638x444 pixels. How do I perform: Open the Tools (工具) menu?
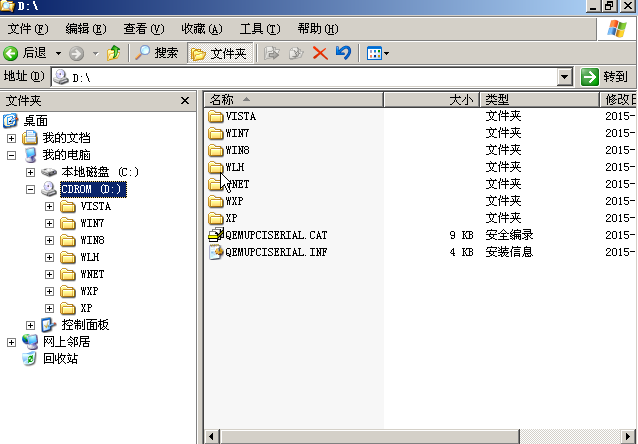259,28
